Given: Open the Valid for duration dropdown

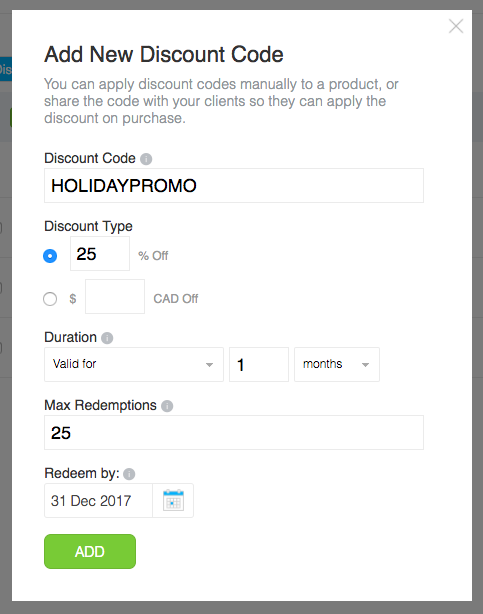Looking at the screenshot, I should click(134, 365).
